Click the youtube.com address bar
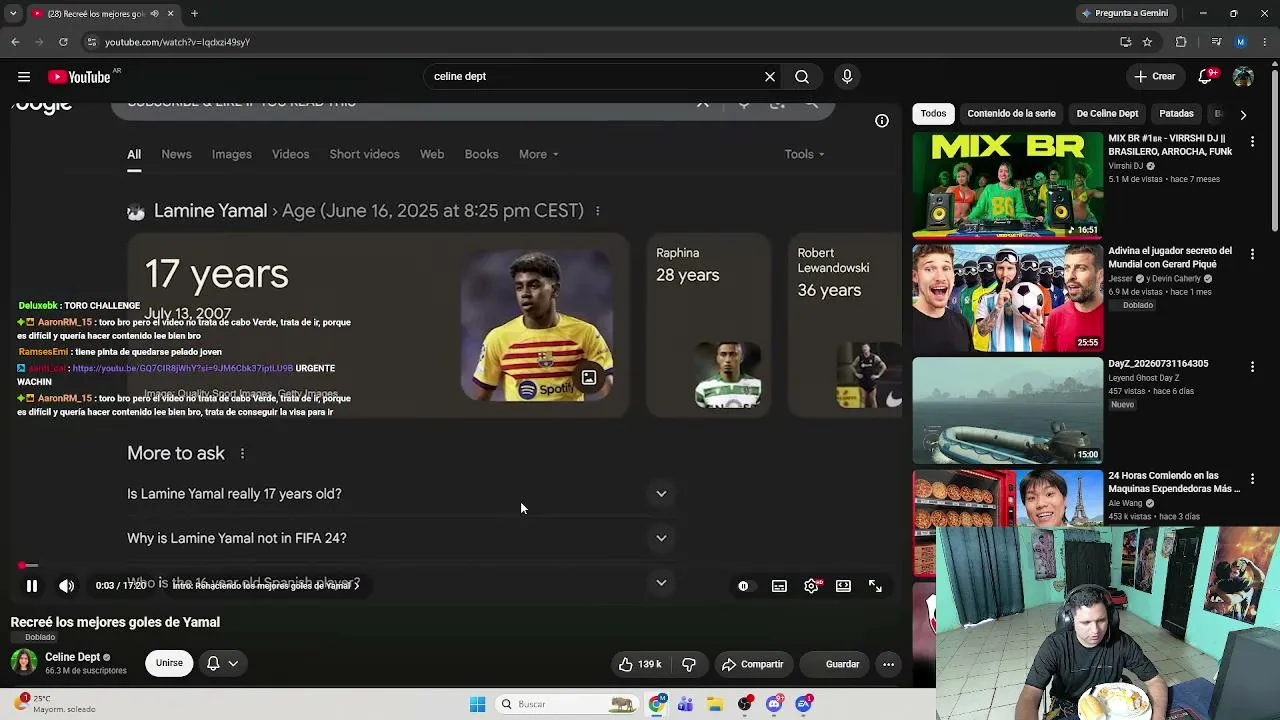 click(x=600, y=42)
